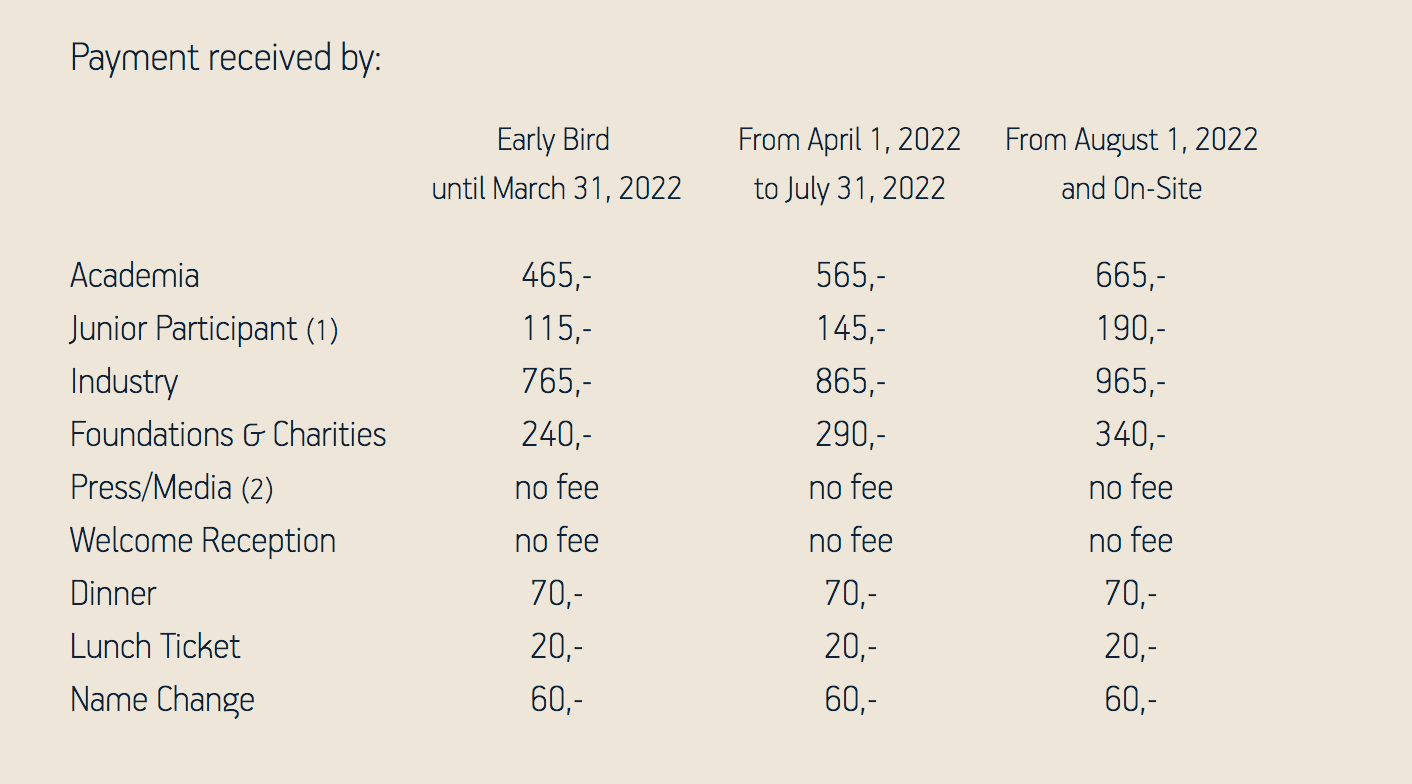Click 'to July 31, 2022' subheader
1412x784 pixels.
[x=850, y=188]
